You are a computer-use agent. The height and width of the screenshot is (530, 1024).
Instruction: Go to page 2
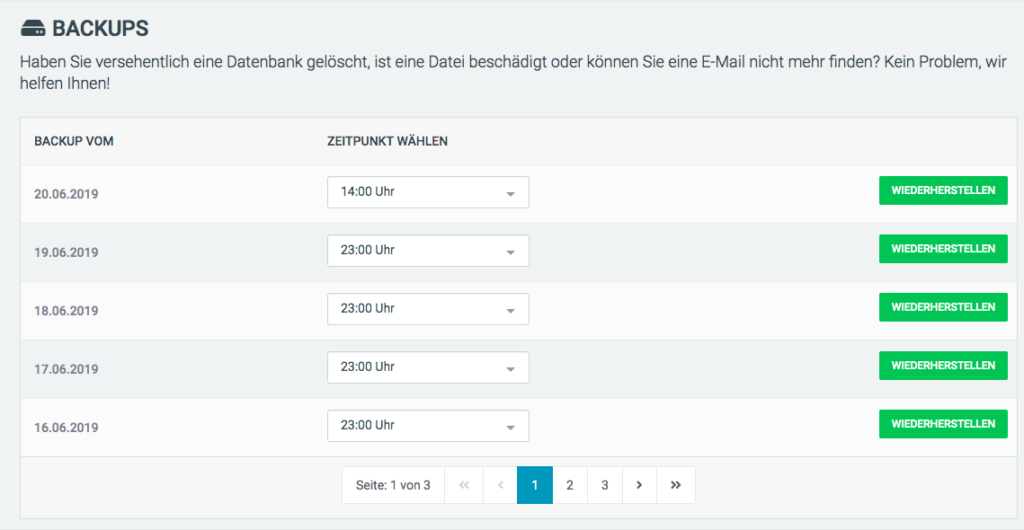[x=570, y=485]
